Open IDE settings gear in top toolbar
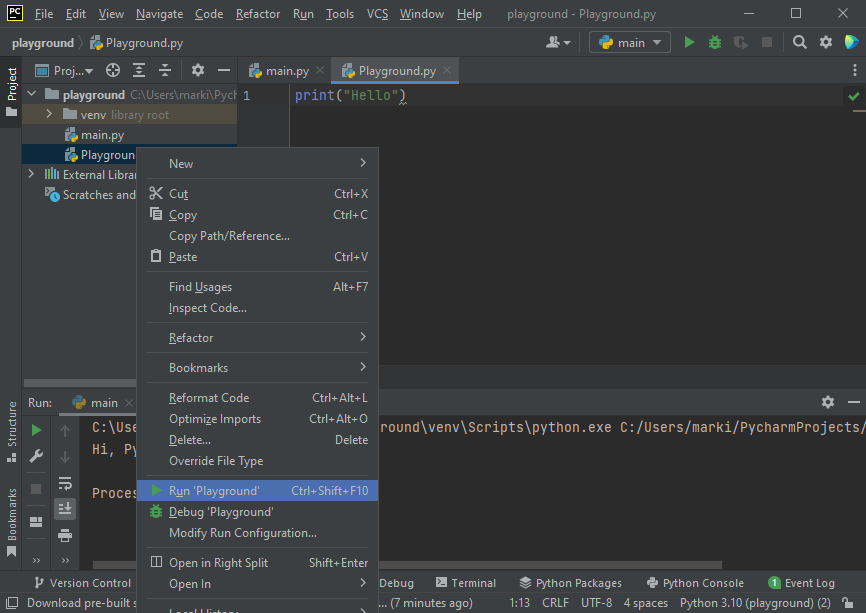The image size is (866, 613). (x=826, y=42)
